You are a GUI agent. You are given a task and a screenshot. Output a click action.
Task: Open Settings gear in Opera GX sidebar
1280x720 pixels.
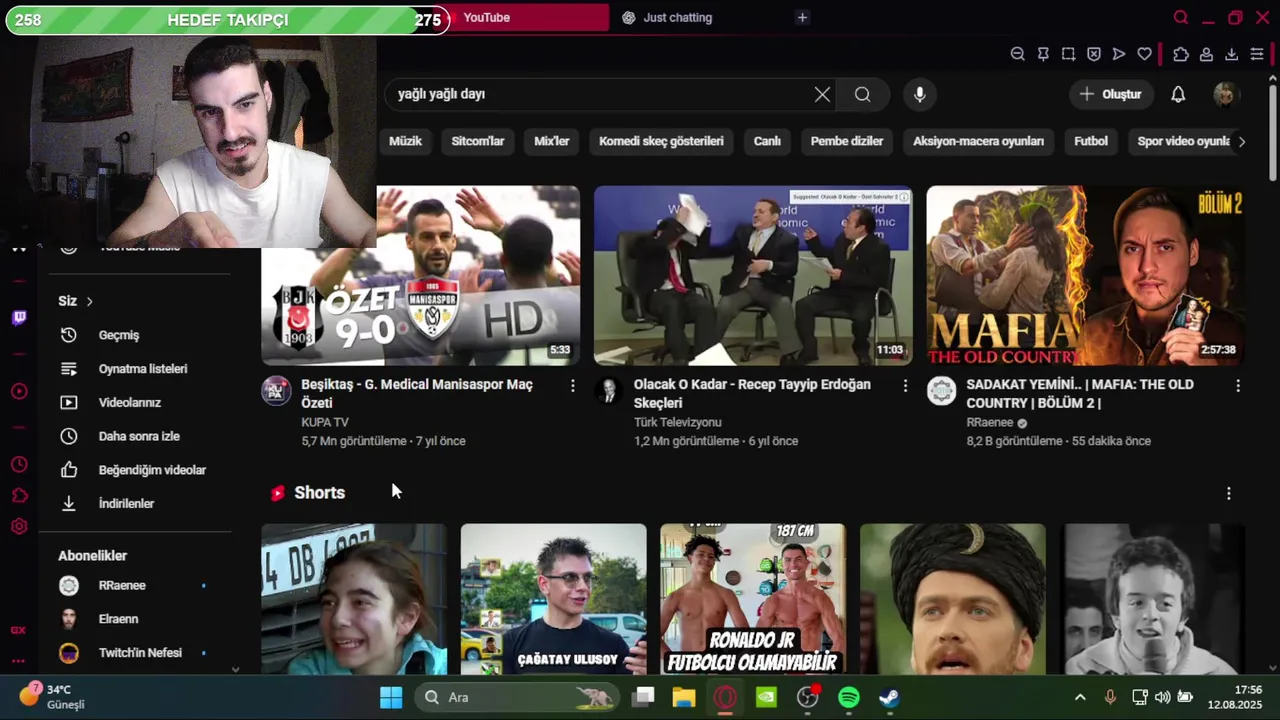[x=19, y=526]
